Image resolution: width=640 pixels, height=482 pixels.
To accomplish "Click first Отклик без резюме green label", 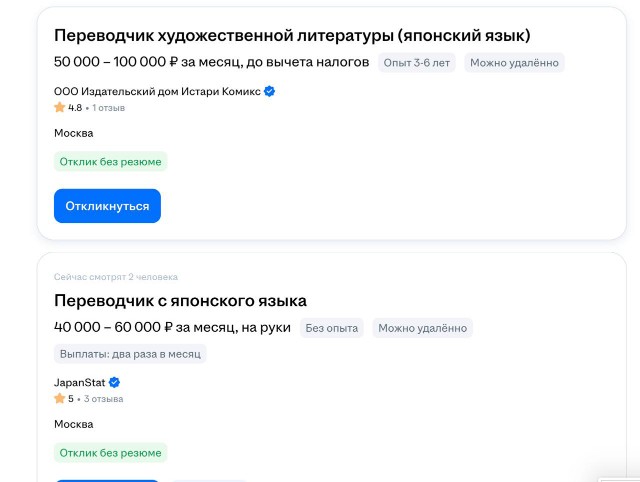I will 111,162.
